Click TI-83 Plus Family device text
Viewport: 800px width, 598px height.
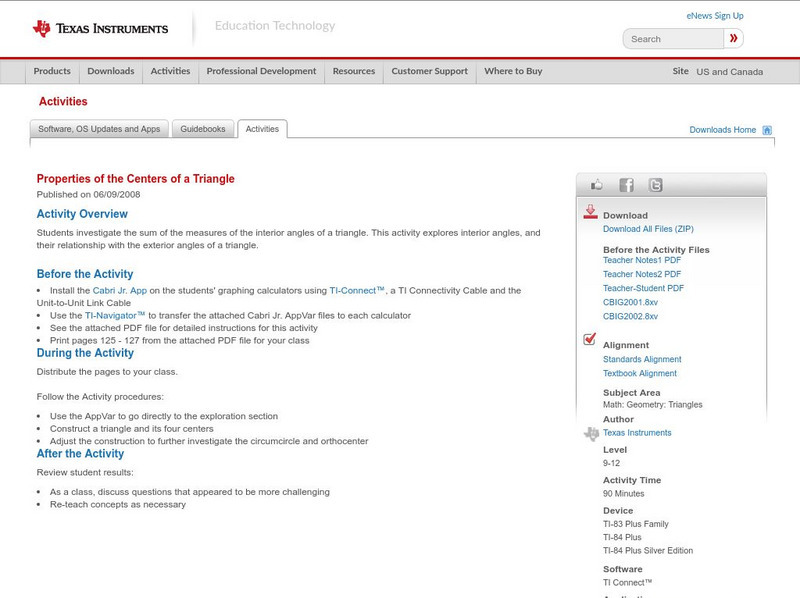point(636,524)
